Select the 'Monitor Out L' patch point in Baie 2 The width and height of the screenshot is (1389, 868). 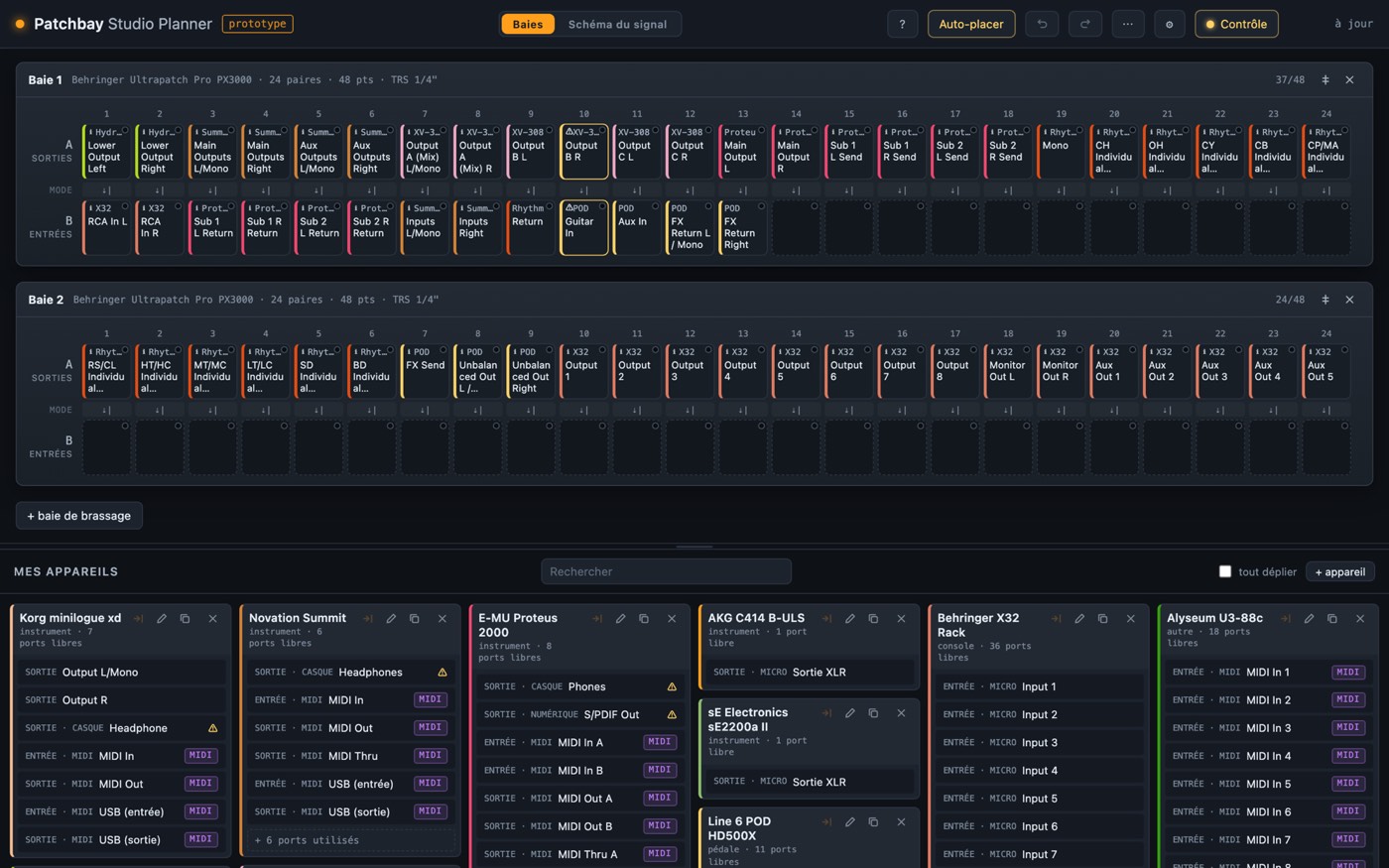tap(1008, 371)
